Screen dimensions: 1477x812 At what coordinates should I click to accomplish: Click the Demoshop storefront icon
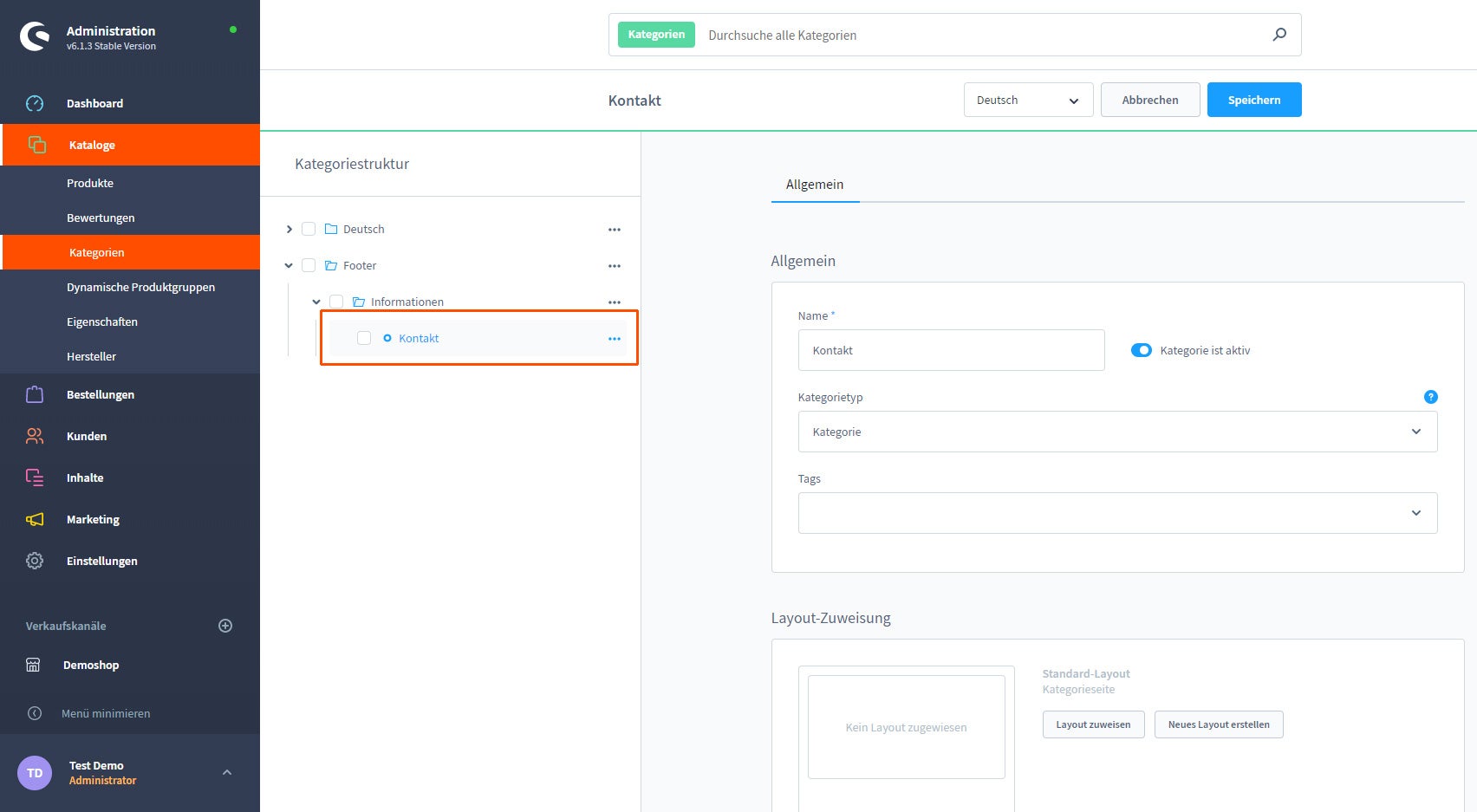pos(33,665)
